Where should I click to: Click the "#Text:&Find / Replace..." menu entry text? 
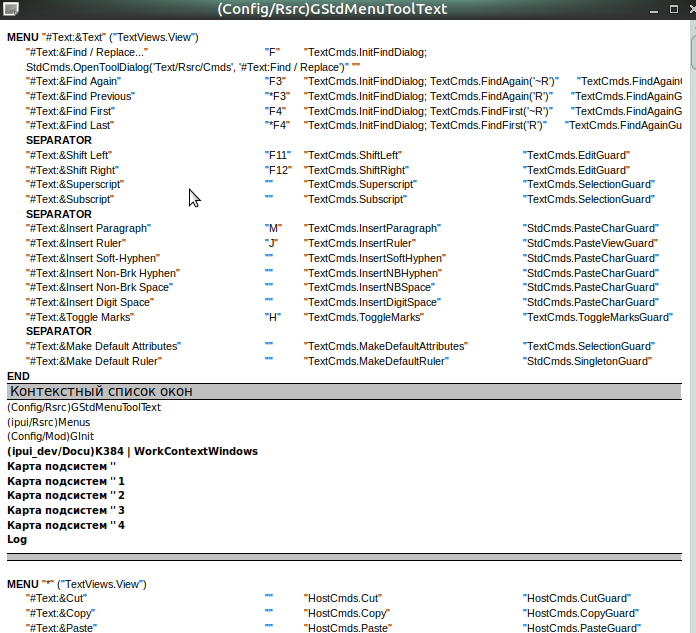coord(87,52)
